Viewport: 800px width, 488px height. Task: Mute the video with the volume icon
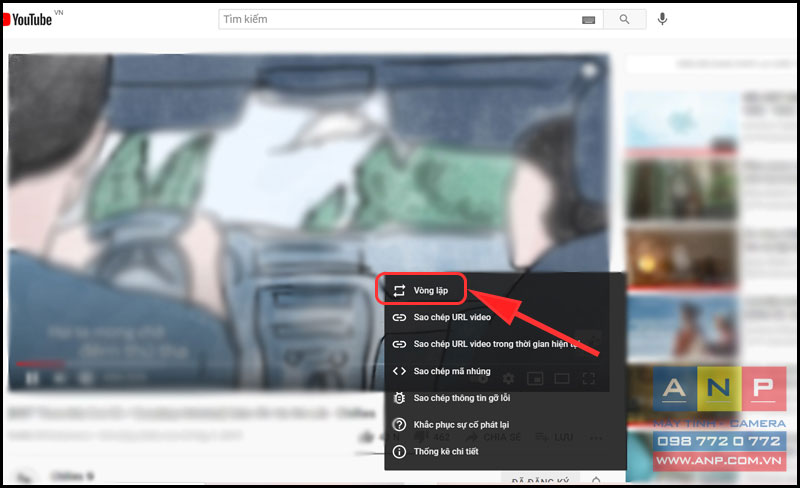(x=86, y=379)
